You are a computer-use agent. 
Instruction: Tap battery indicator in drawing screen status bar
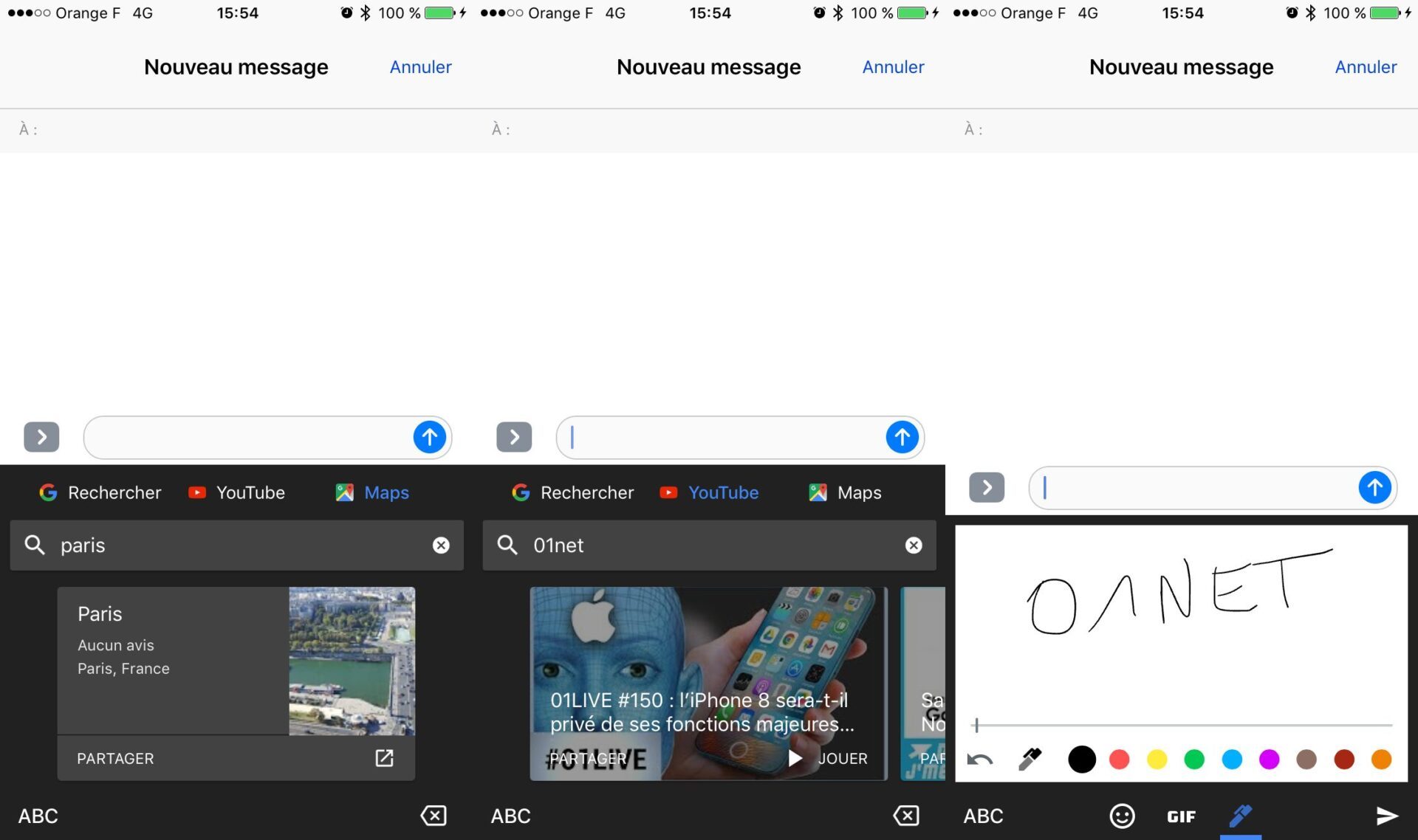pyautogui.click(x=1385, y=13)
